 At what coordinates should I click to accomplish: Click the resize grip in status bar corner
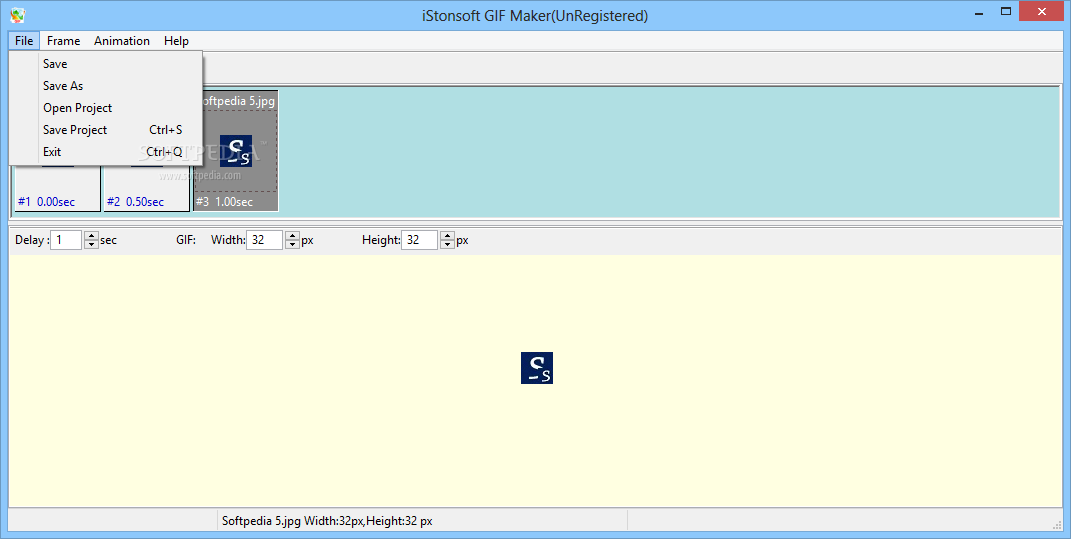[1057, 524]
